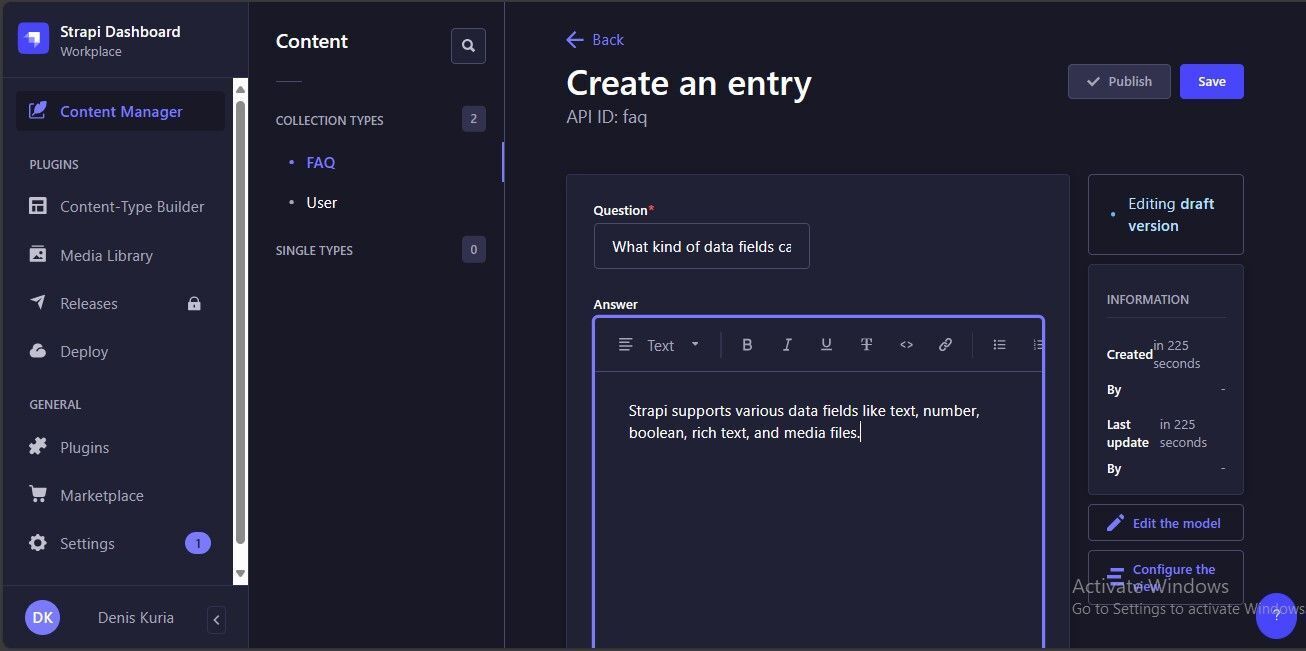Click the Strapi logo icon
The height and width of the screenshot is (651, 1306).
[34, 38]
